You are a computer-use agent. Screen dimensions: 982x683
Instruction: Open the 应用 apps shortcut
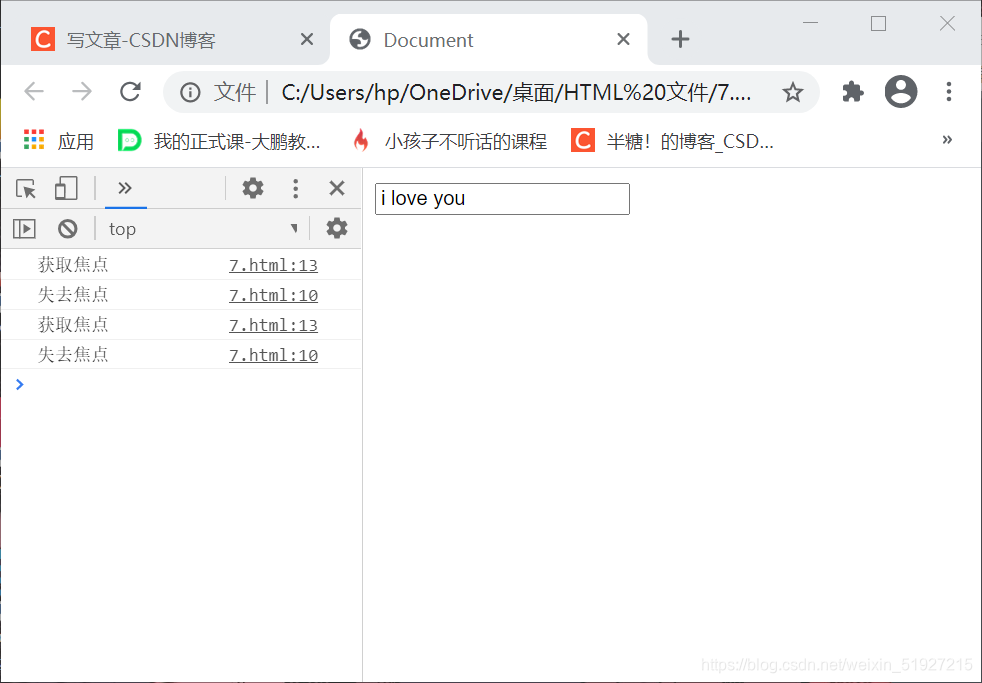click(x=58, y=141)
